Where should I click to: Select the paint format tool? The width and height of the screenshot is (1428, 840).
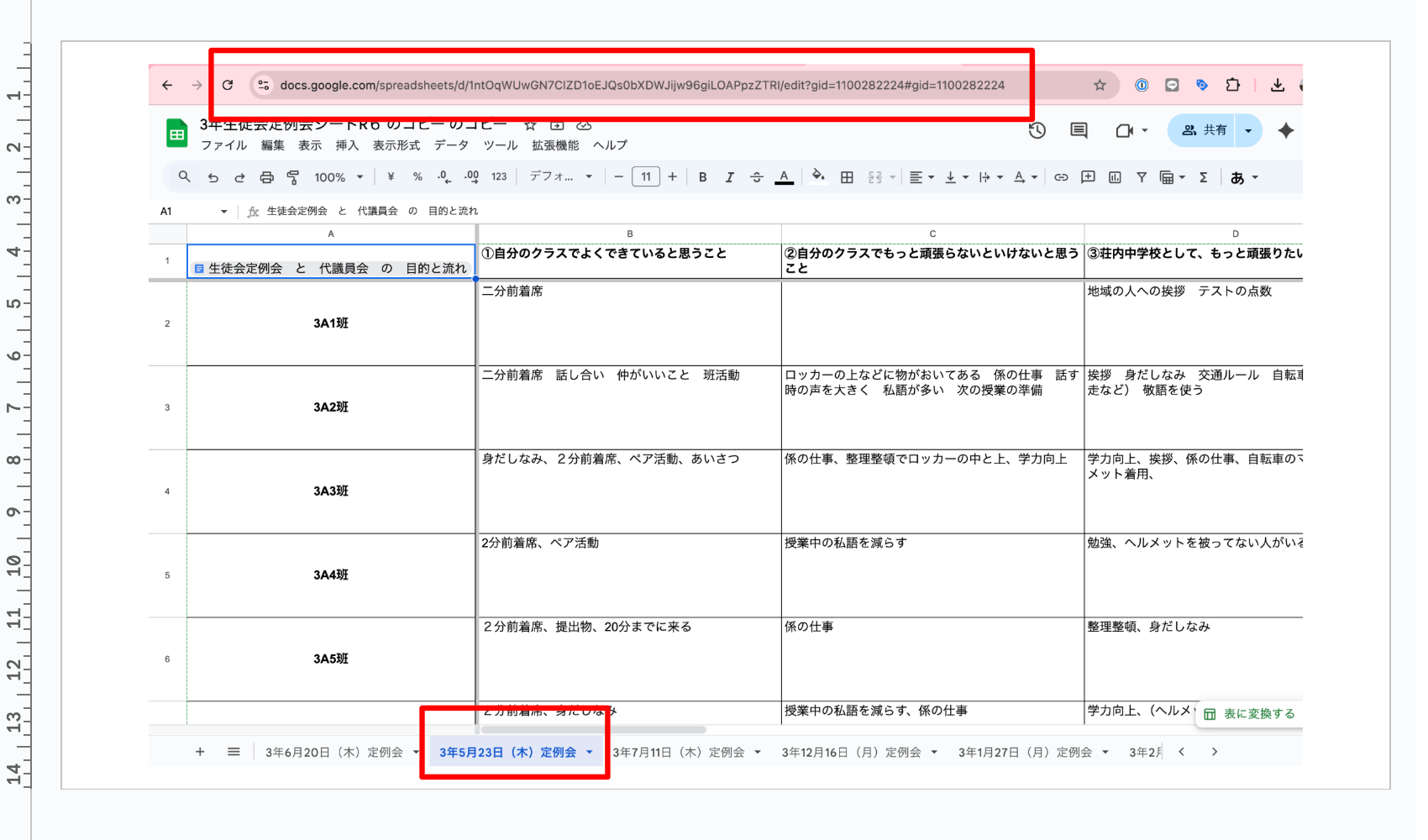tap(293, 177)
